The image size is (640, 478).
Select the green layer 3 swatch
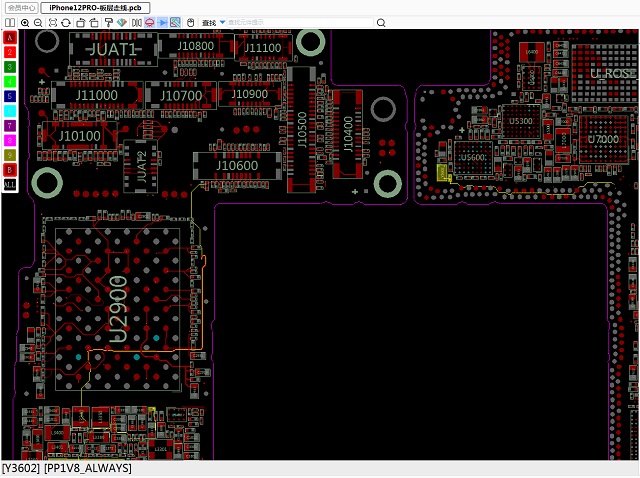[10, 66]
